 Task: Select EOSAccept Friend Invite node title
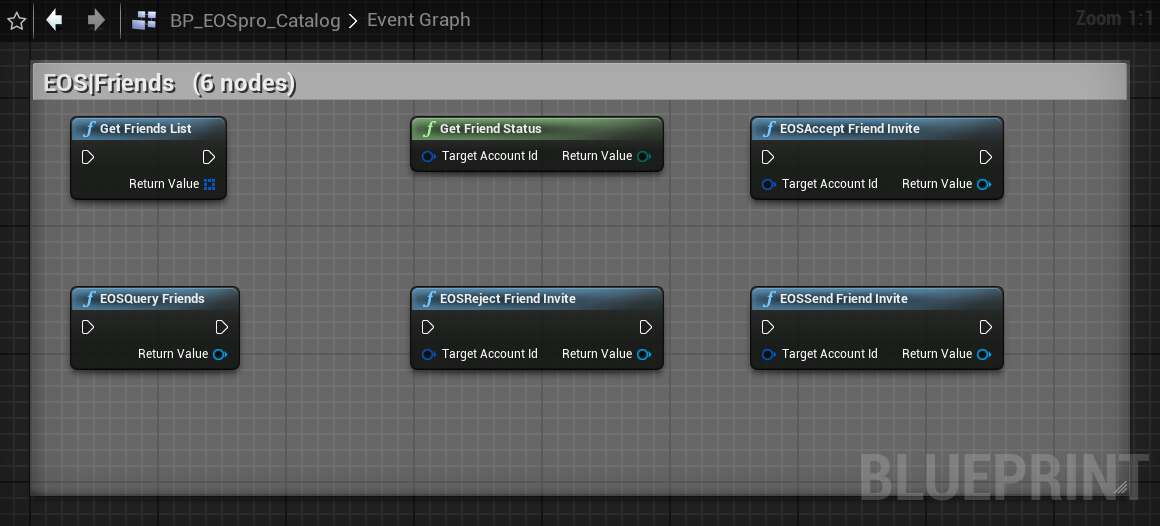(850, 129)
